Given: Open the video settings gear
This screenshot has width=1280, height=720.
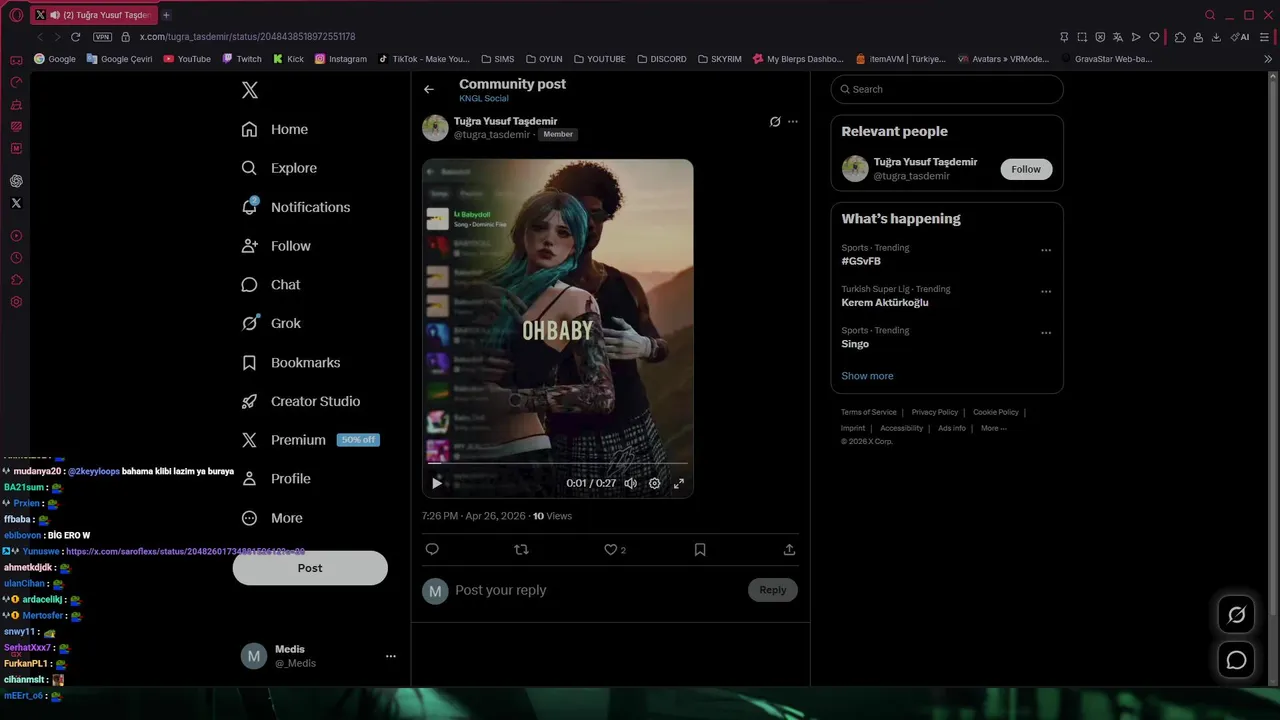Looking at the screenshot, I should [655, 483].
